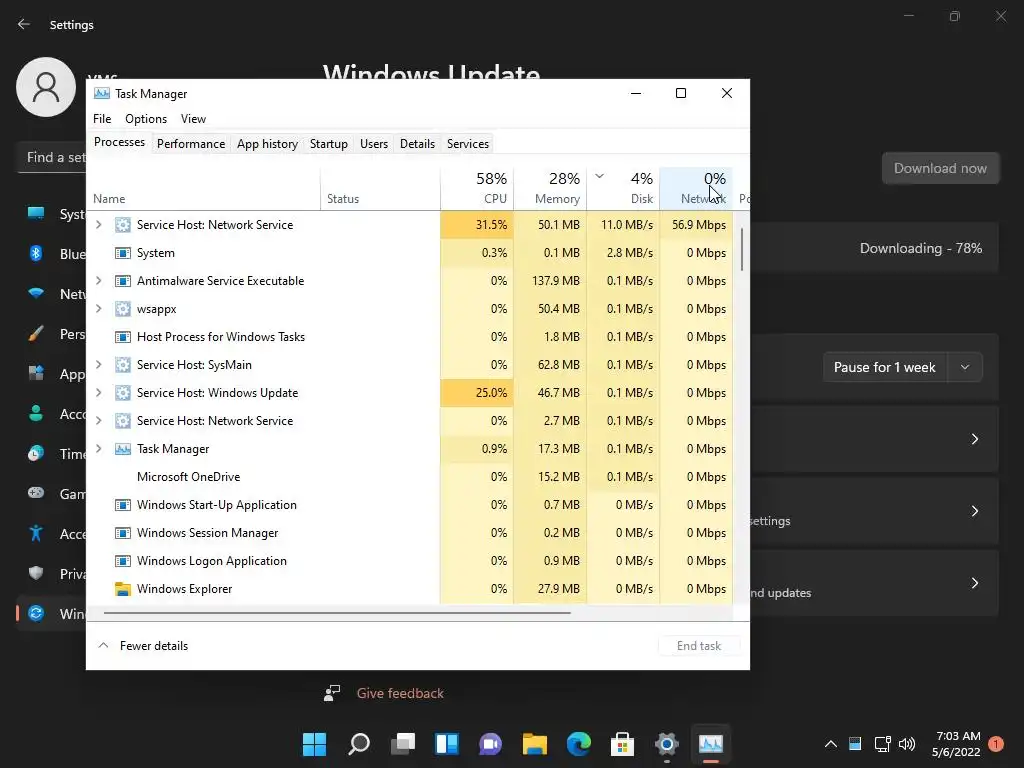This screenshot has height=768, width=1024.
Task: Go back using the Settings back arrow
Action: point(24,24)
